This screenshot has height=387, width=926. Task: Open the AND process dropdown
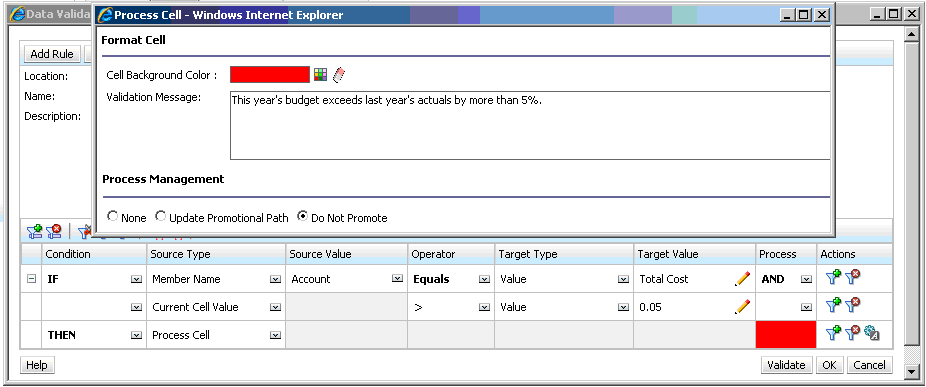tap(806, 279)
